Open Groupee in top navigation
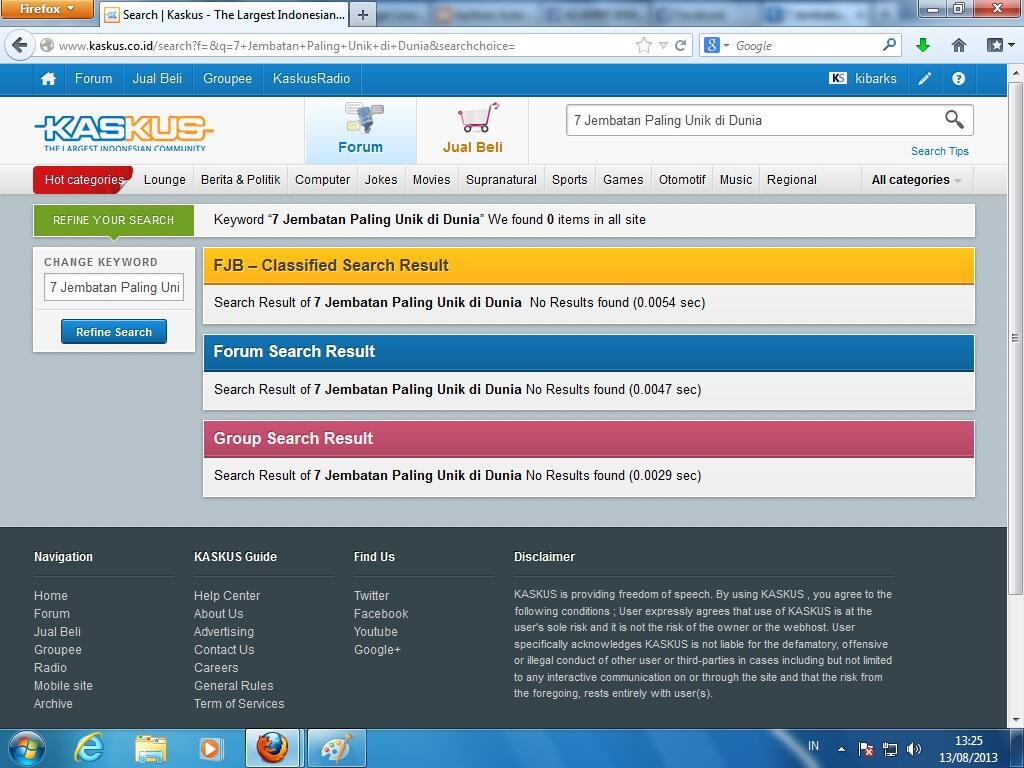 (227, 78)
